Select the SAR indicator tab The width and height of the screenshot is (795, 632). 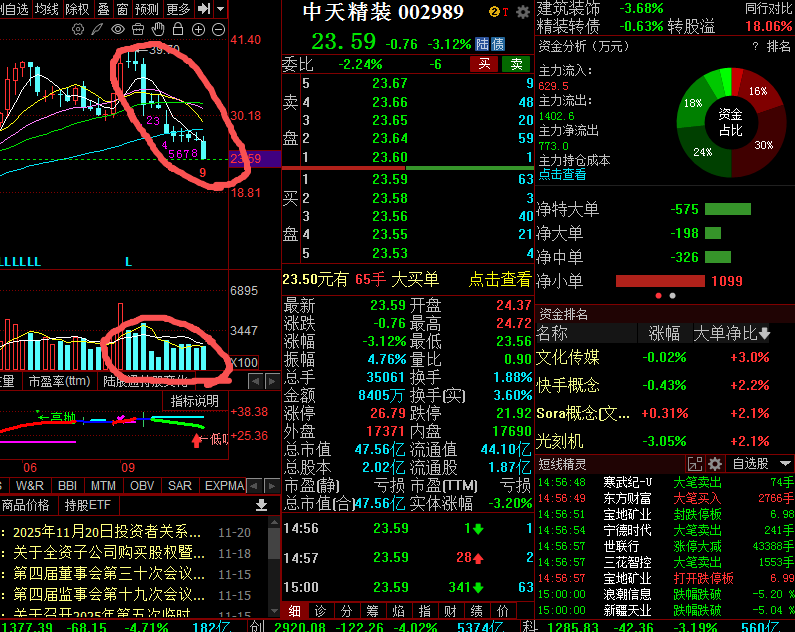[179, 486]
